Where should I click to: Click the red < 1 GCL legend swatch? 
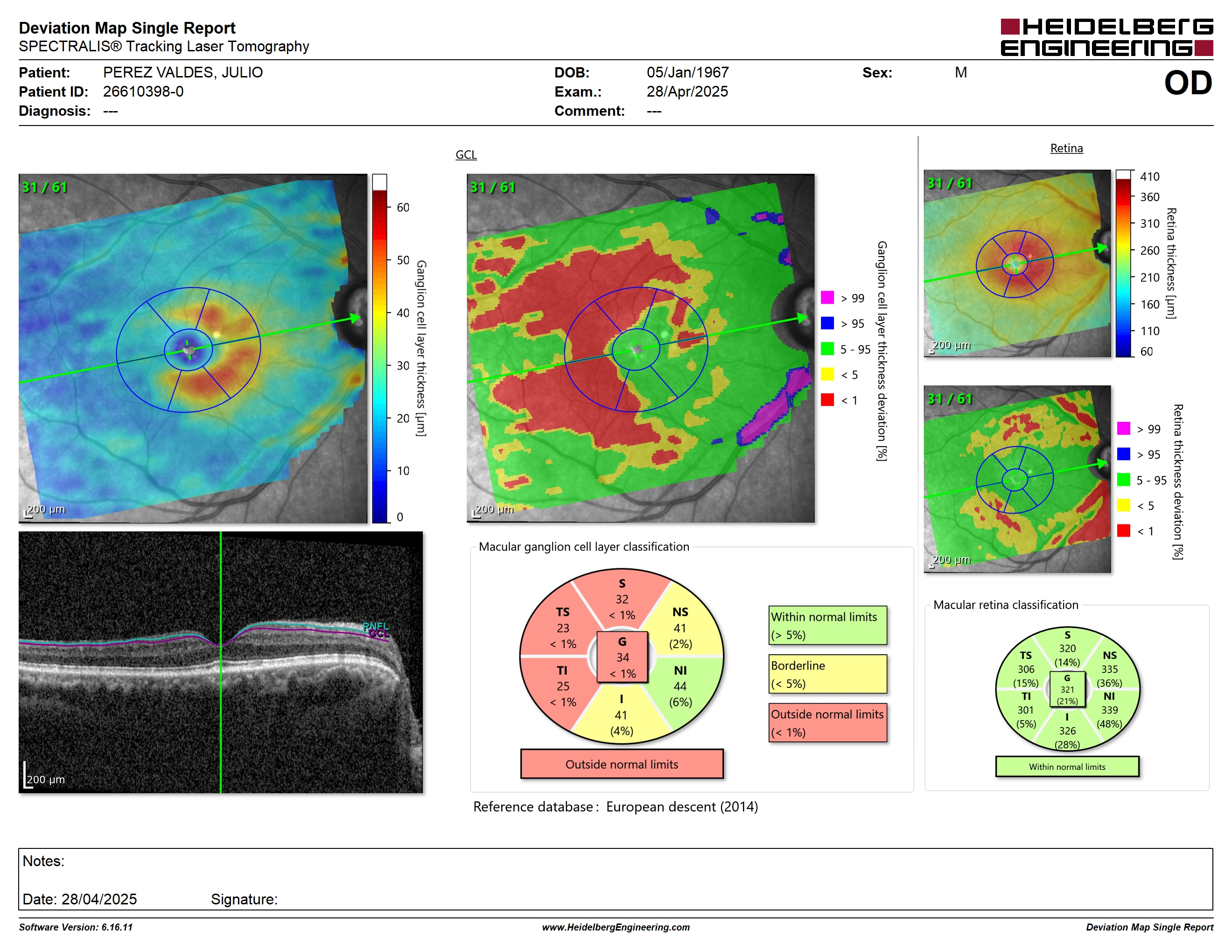coord(827,399)
